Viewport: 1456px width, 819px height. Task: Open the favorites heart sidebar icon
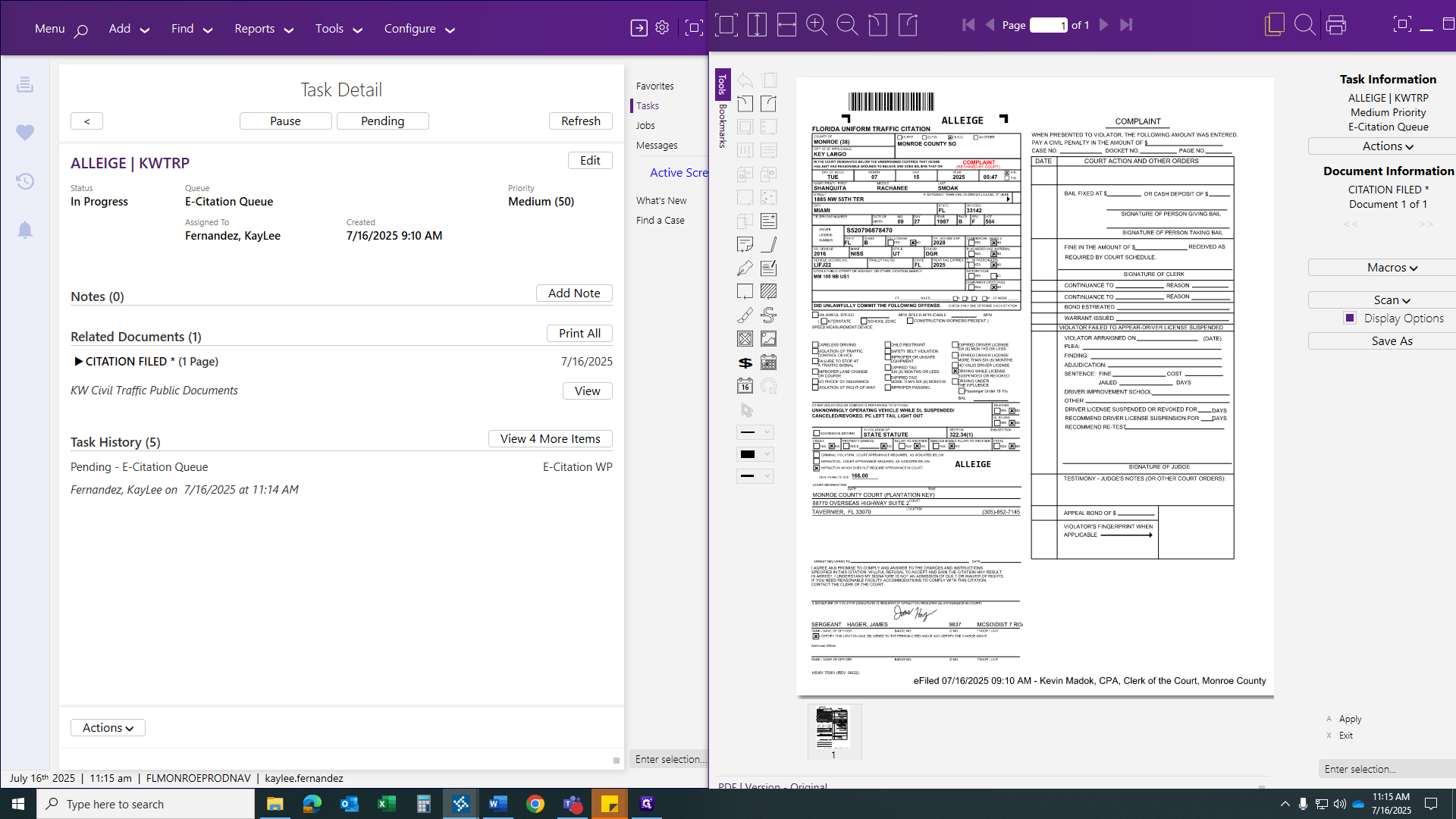pos(25,132)
